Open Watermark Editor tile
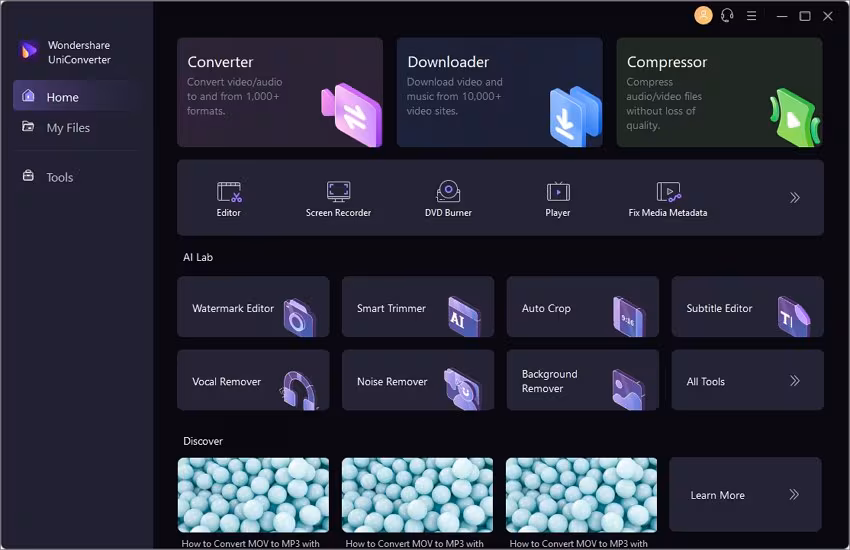The width and height of the screenshot is (850, 550). (x=253, y=307)
